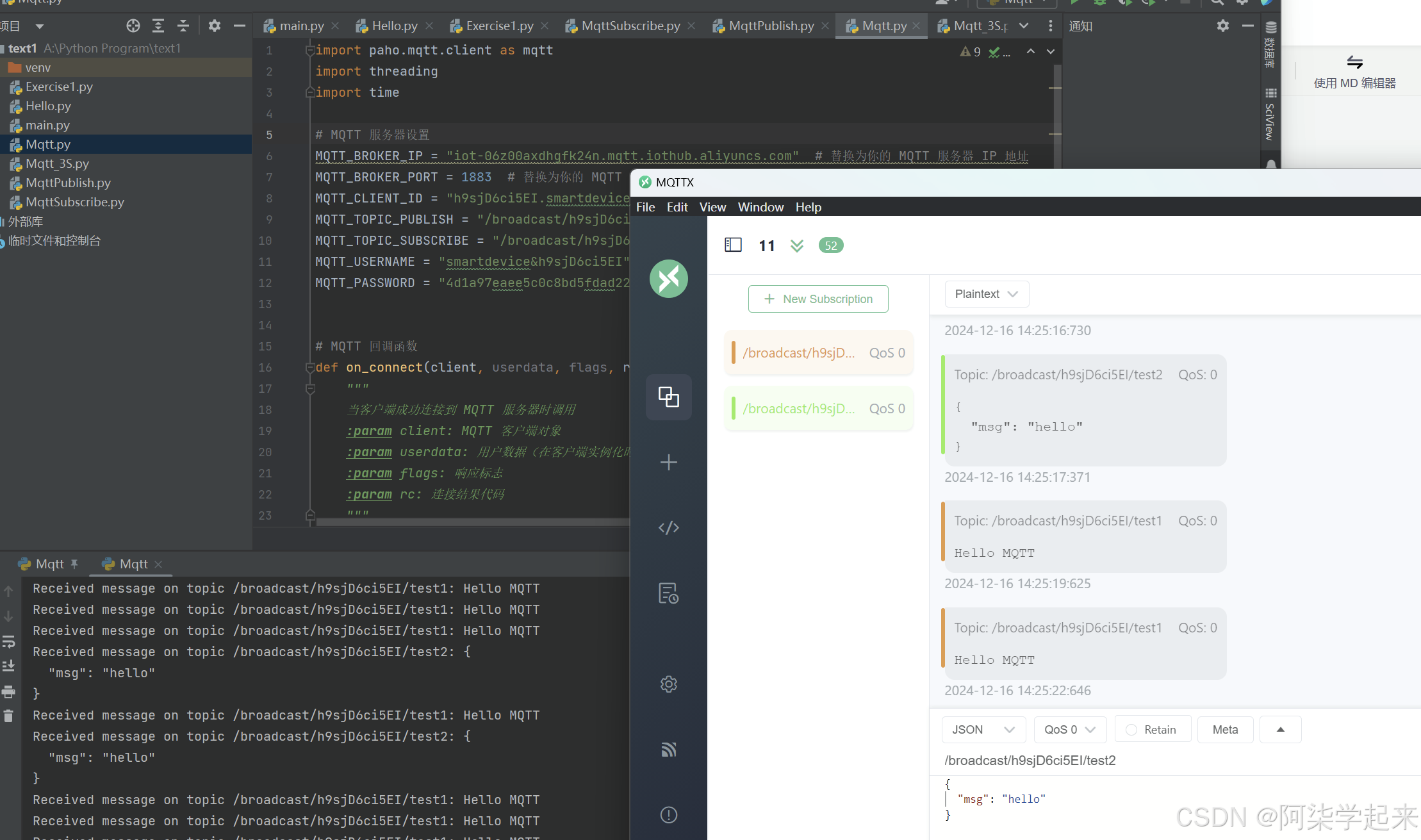Click the MQTTX new connection plus icon
The height and width of the screenshot is (840, 1421).
668,463
